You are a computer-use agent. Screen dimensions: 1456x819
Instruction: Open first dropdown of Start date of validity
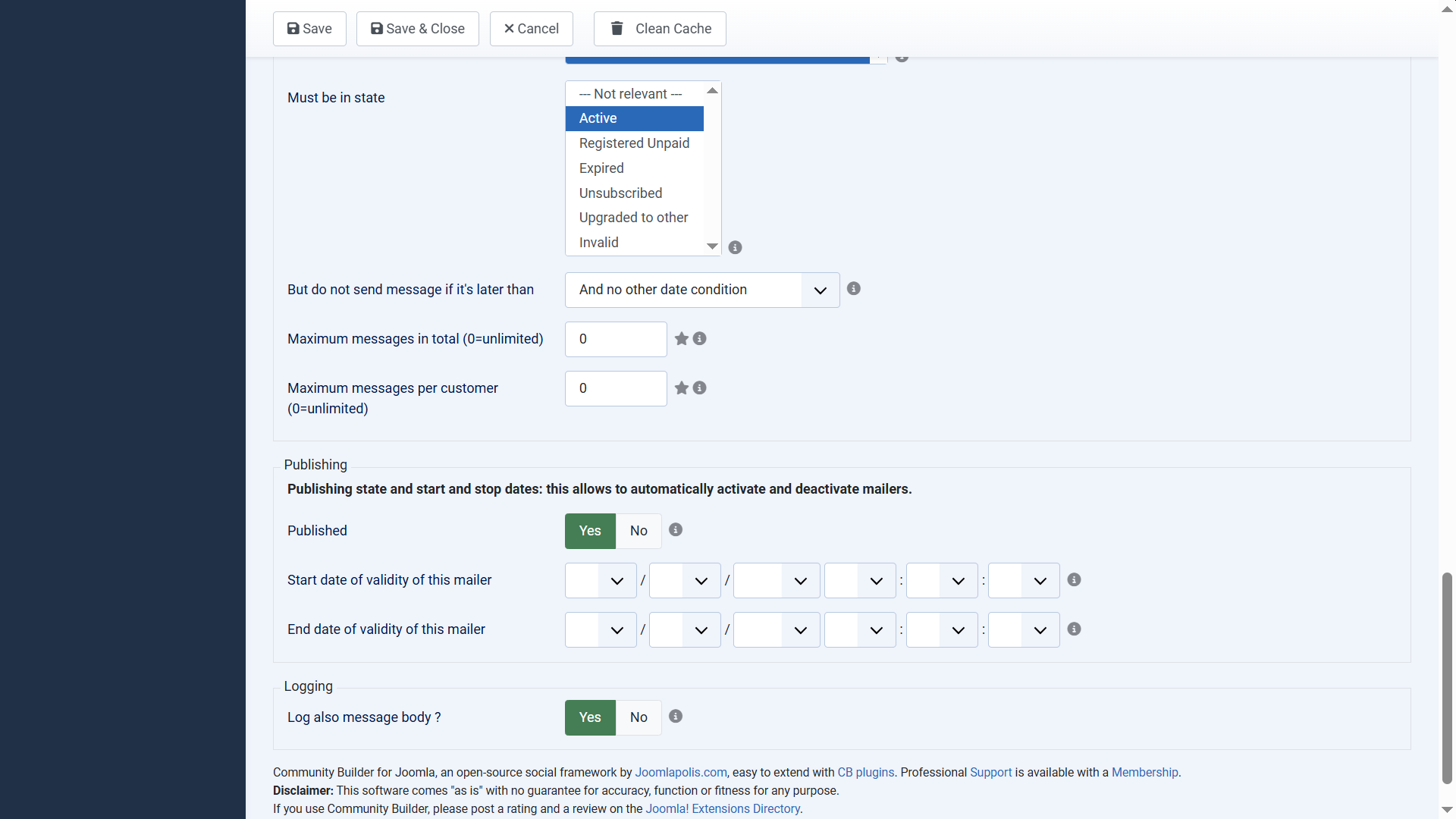pyautogui.click(x=600, y=581)
